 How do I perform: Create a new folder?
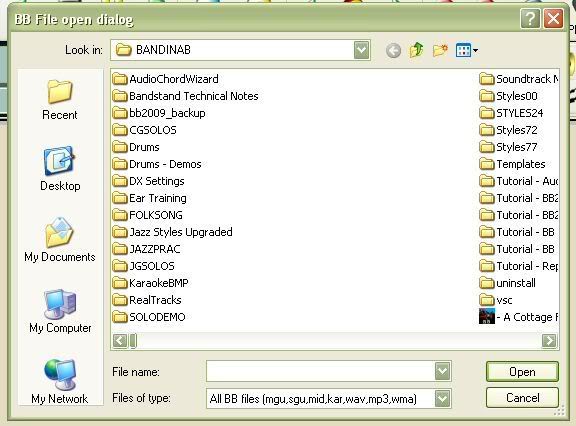point(440,50)
